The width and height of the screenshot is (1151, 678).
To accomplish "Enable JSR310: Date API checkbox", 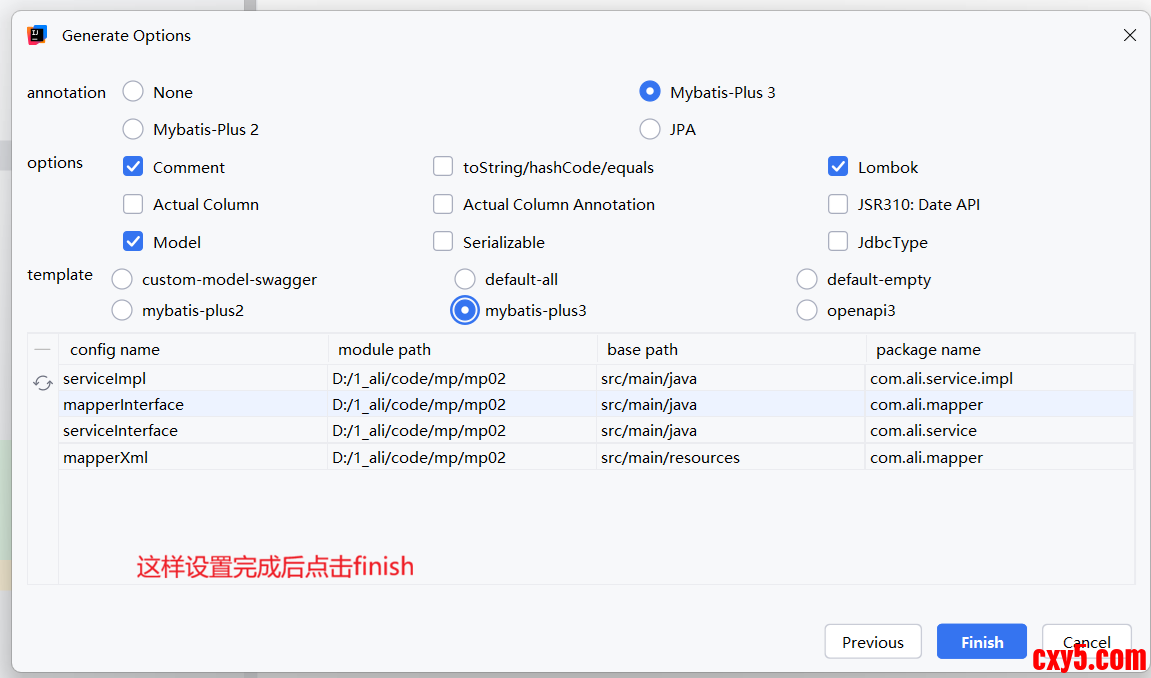I will (x=838, y=204).
